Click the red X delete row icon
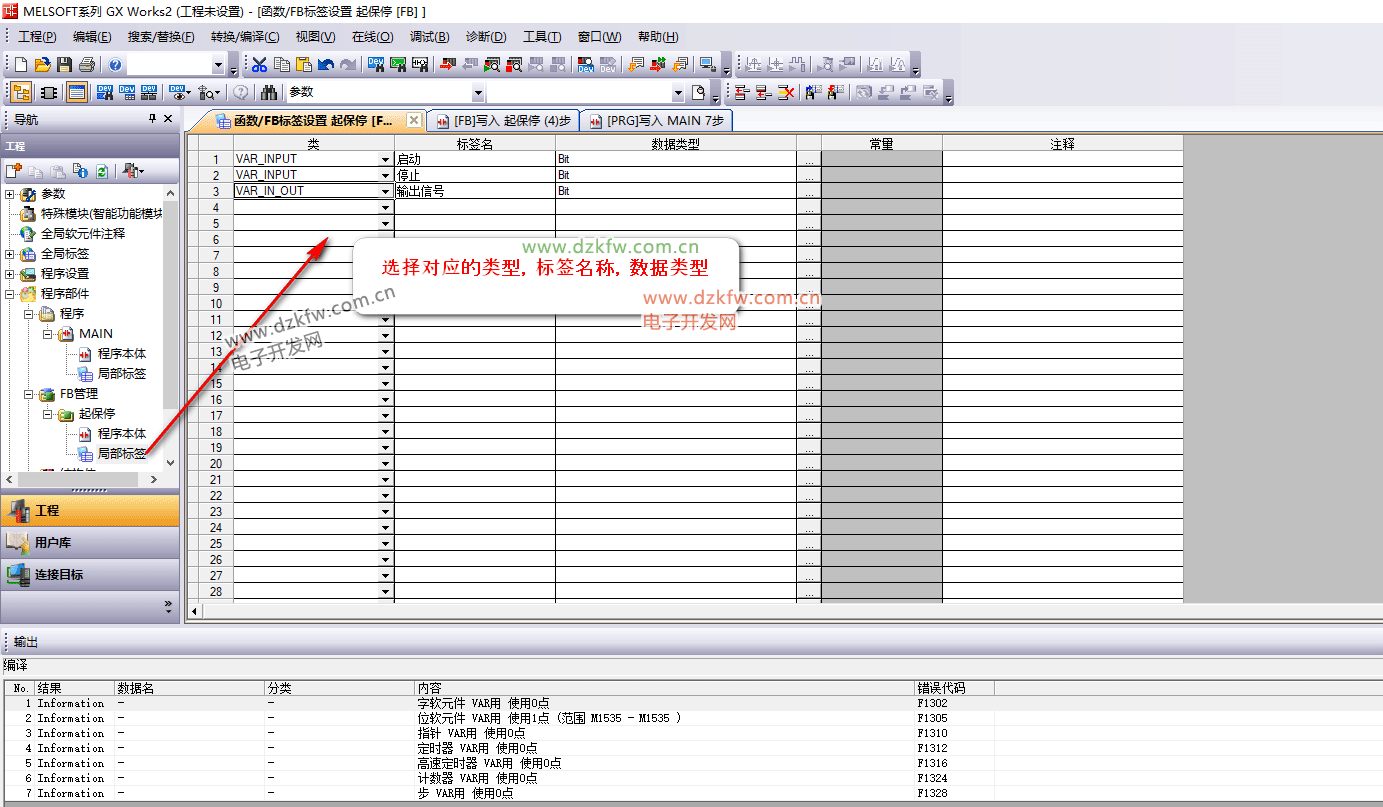 tap(786, 93)
